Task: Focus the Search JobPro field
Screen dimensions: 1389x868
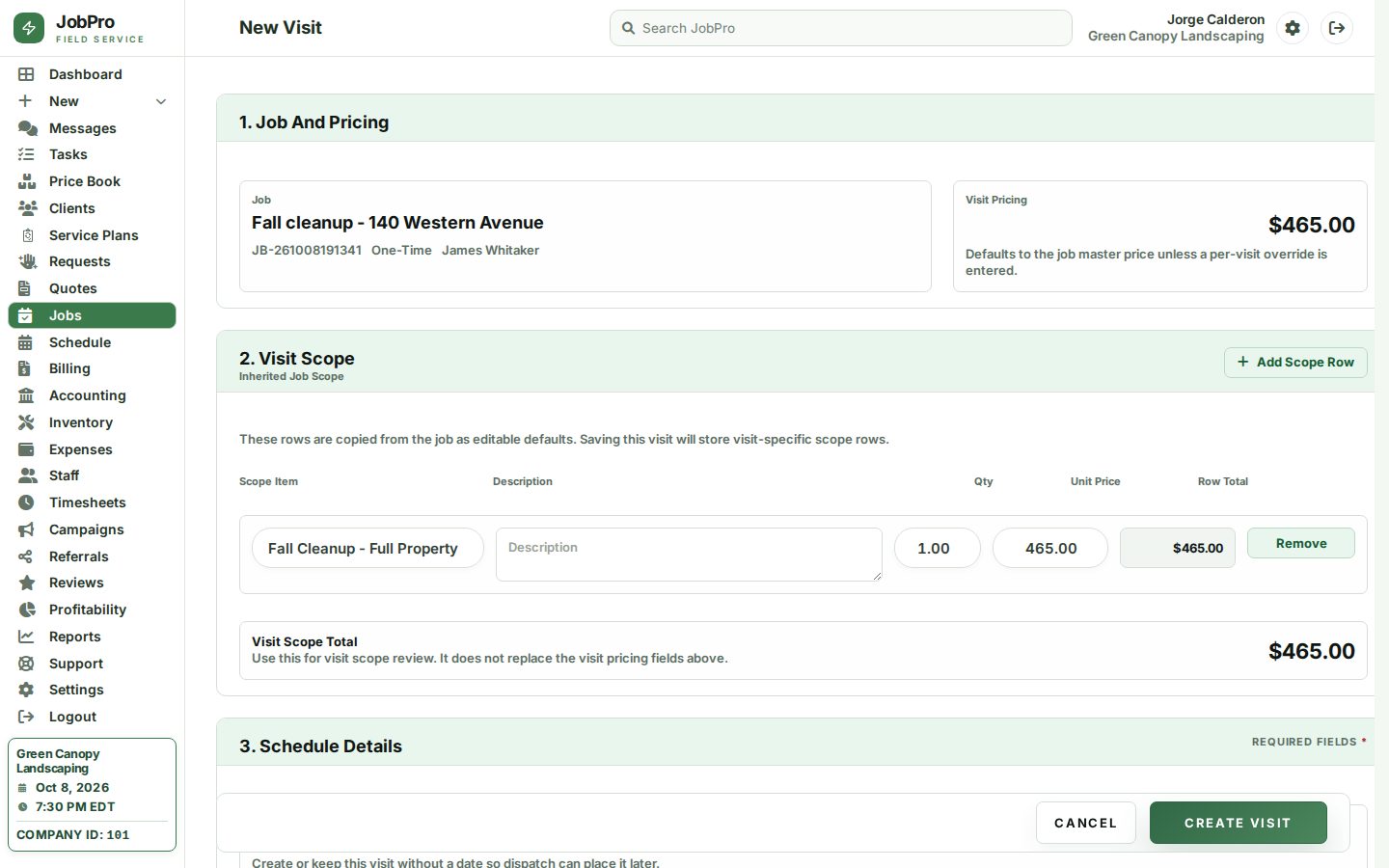Action: click(x=841, y=28)
